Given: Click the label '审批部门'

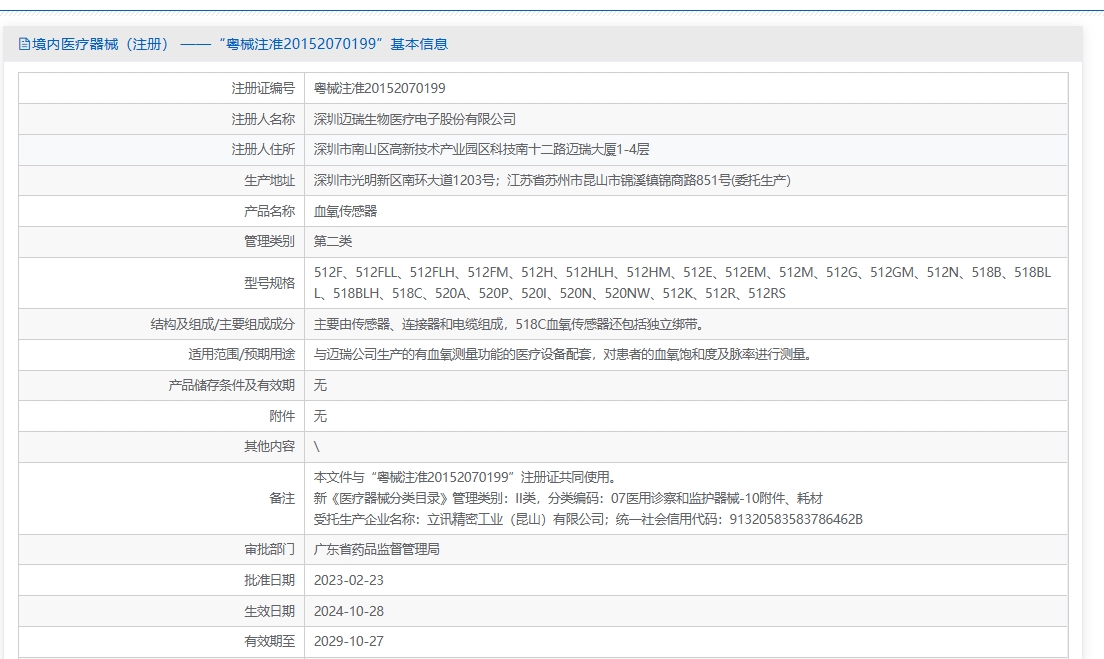Looking at the screenshot, I should [x=270, y=549].
